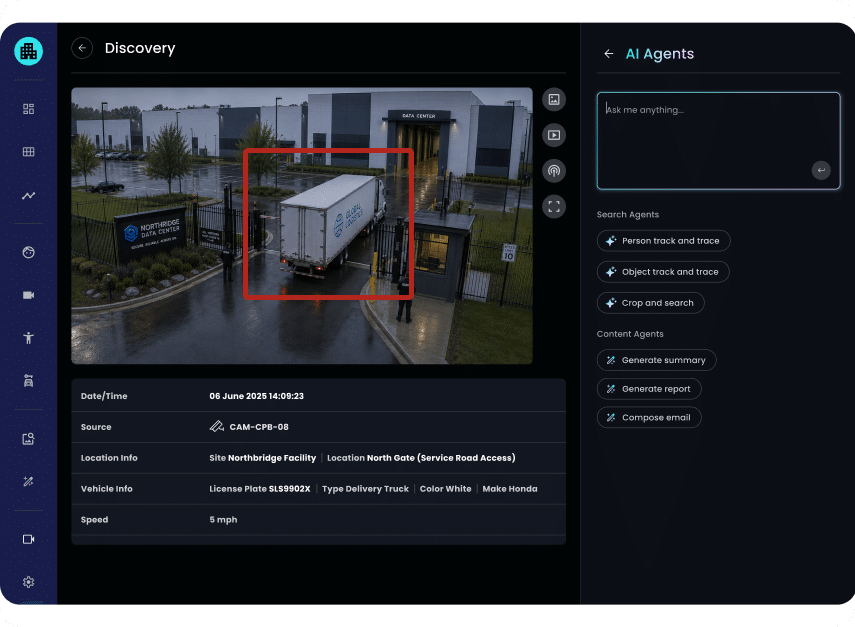
Task: Click the camera icon next to CAM-CPB-08
Action: pos(216,426)
